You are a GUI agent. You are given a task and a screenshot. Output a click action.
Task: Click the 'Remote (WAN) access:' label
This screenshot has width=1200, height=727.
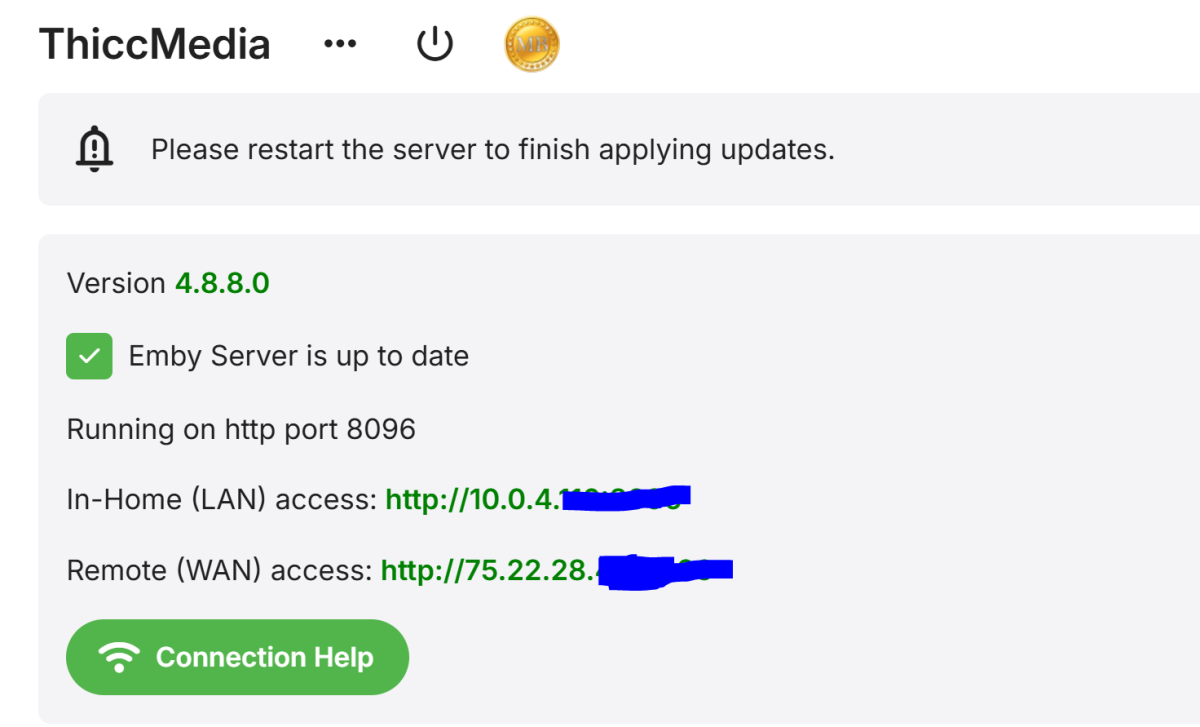click(219, 570)
